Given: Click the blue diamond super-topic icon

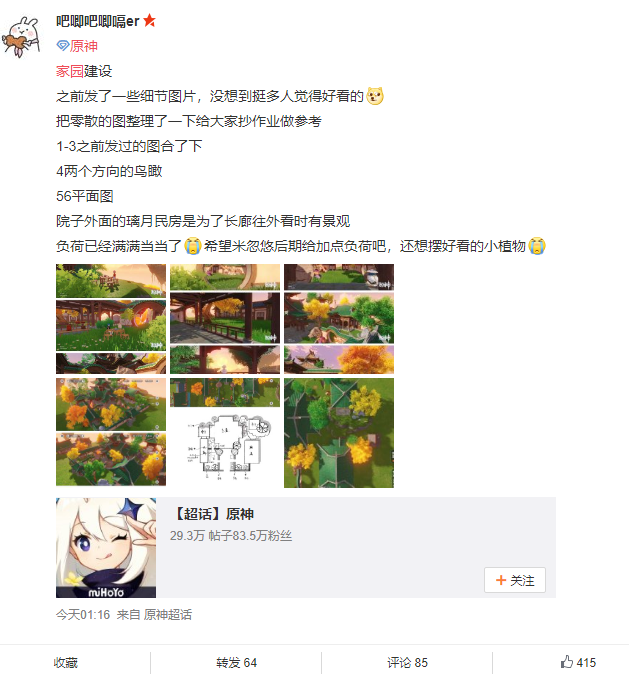Looking at the screenshot, I should pos(62,46).
